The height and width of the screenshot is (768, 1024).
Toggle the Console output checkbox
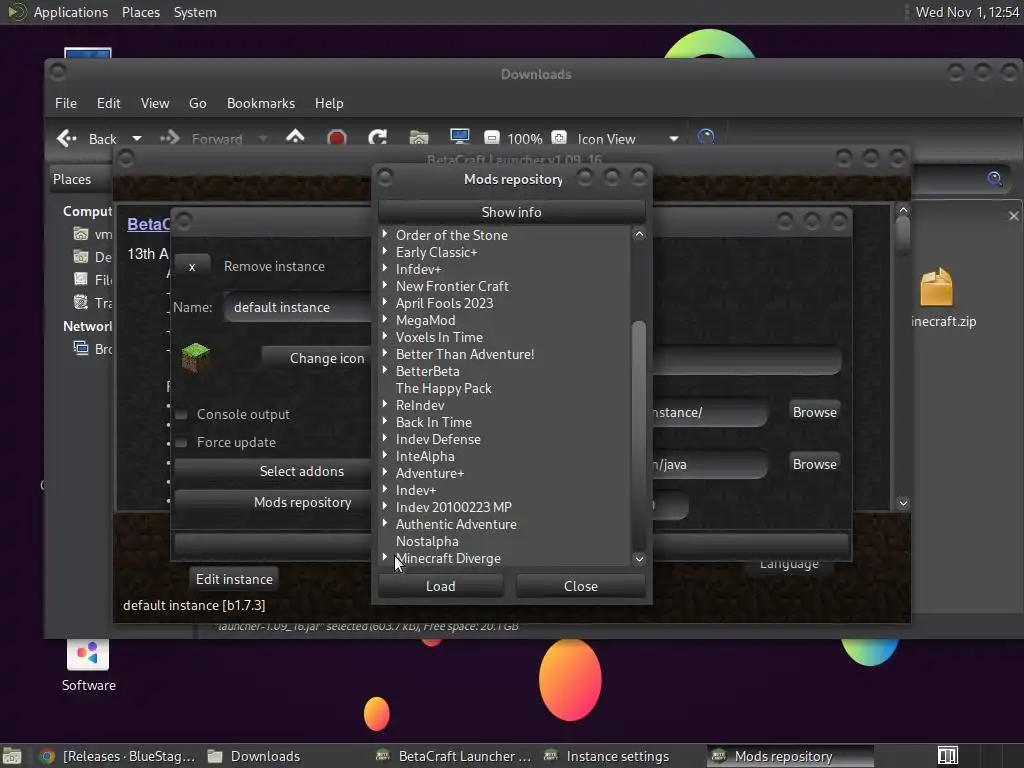click(182, 414)
